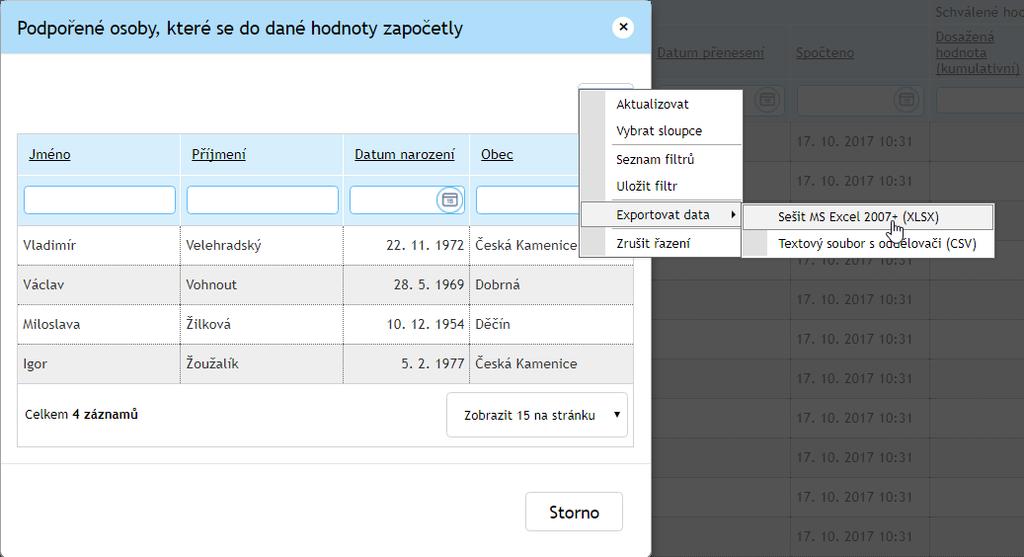This screenshot has width=1024, height=557.
Task: Click the Storno button
Action: coord(574,512)
